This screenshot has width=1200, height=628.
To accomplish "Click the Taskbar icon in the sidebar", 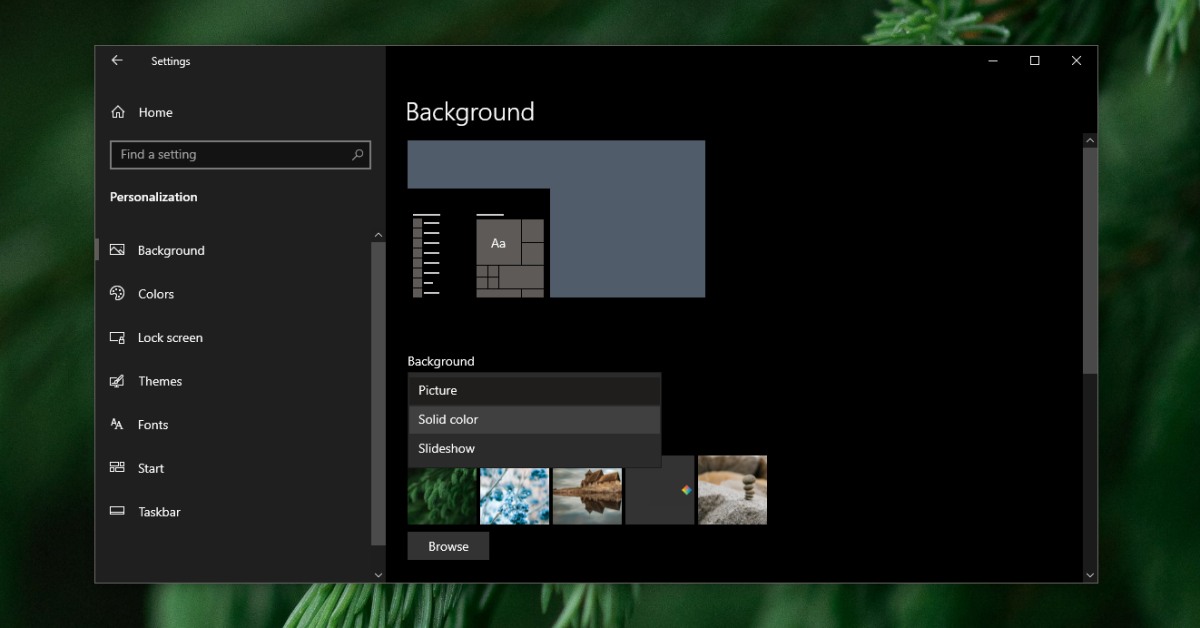I will 117,511.
